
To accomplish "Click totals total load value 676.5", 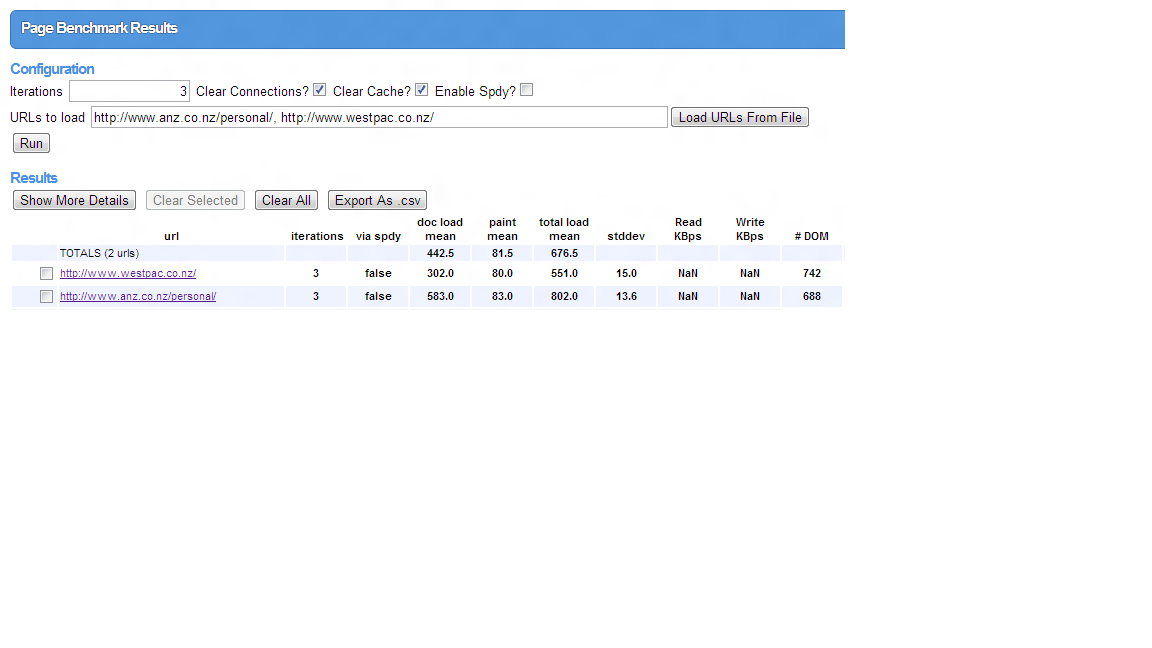I will pyautogui.click(x=564, y=253).
